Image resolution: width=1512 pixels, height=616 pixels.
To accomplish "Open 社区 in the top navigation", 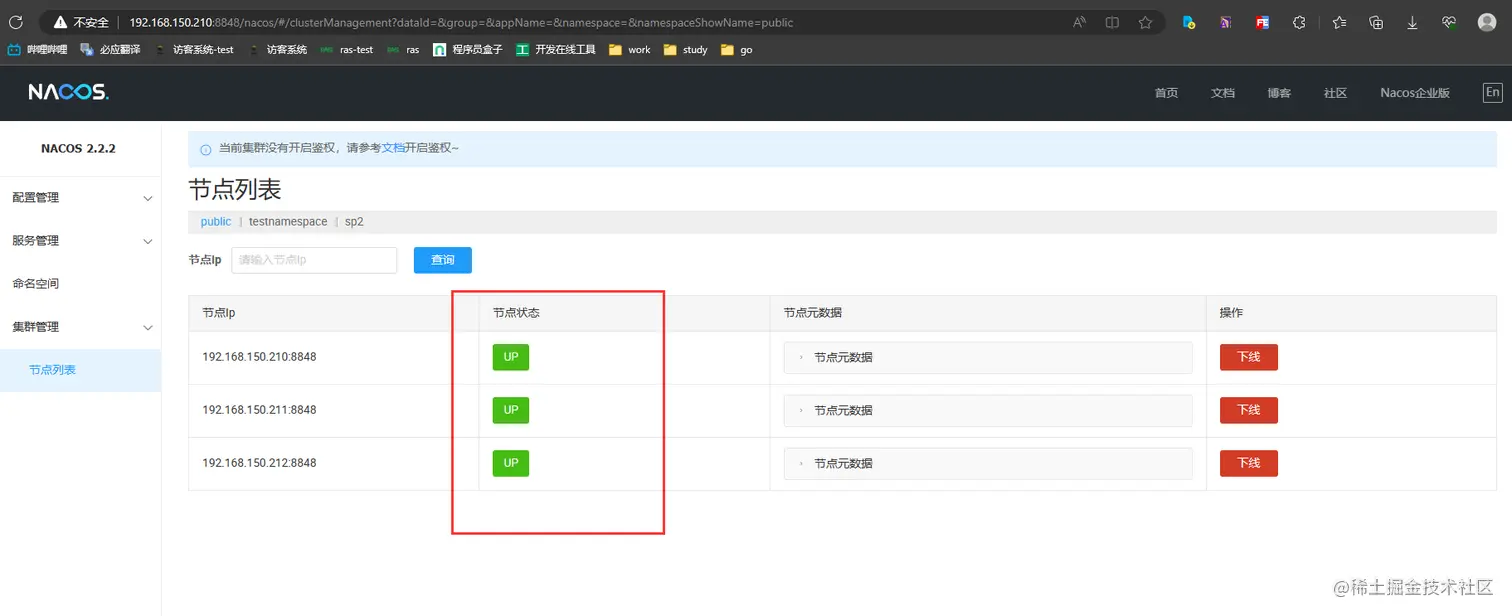I will (1335, 93).
